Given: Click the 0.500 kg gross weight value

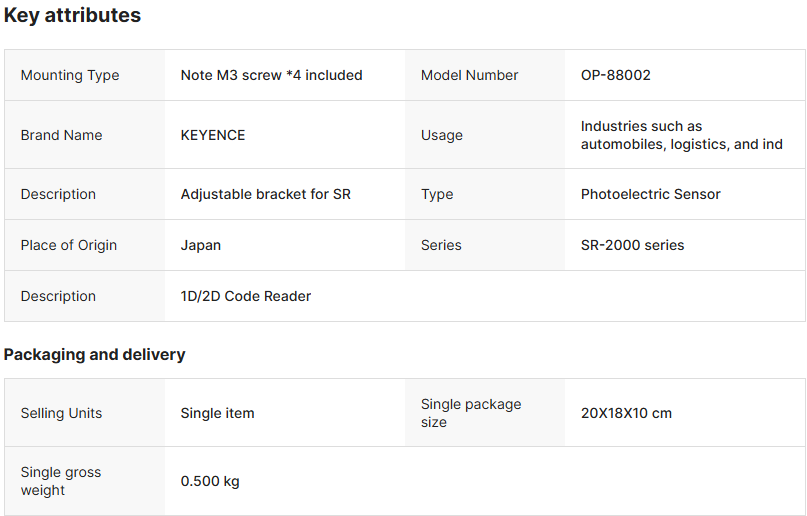Looking at the screenshot, I should 210,481.
